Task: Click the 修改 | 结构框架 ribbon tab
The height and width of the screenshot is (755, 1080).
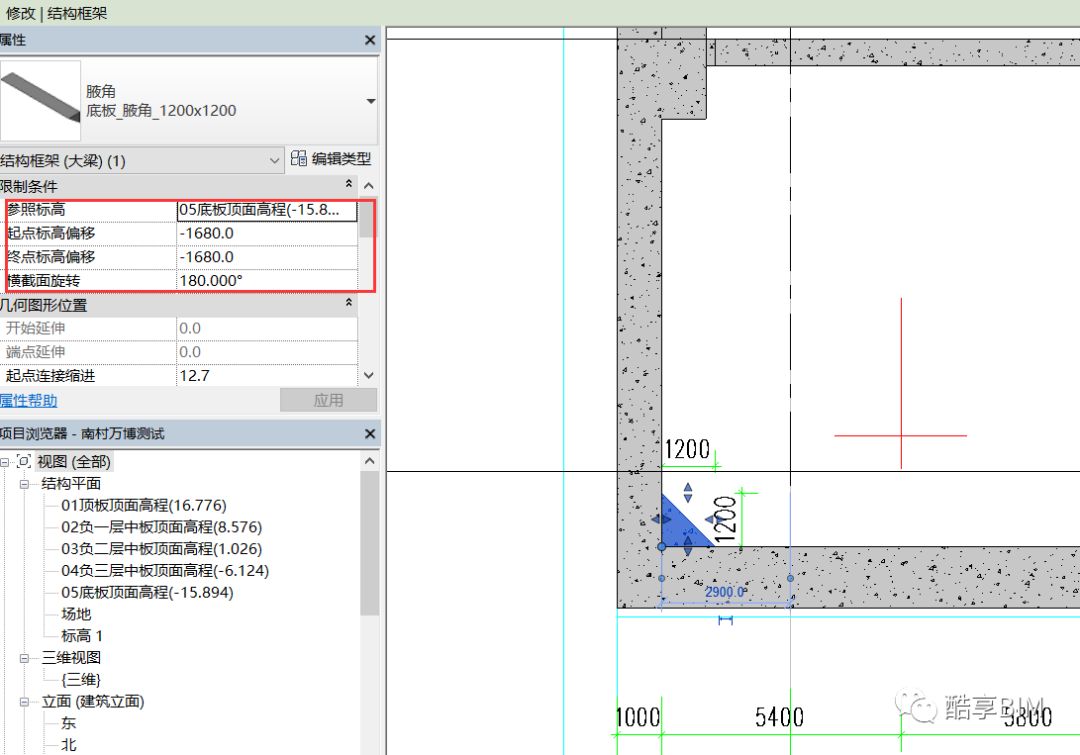Action: (55, 13)
